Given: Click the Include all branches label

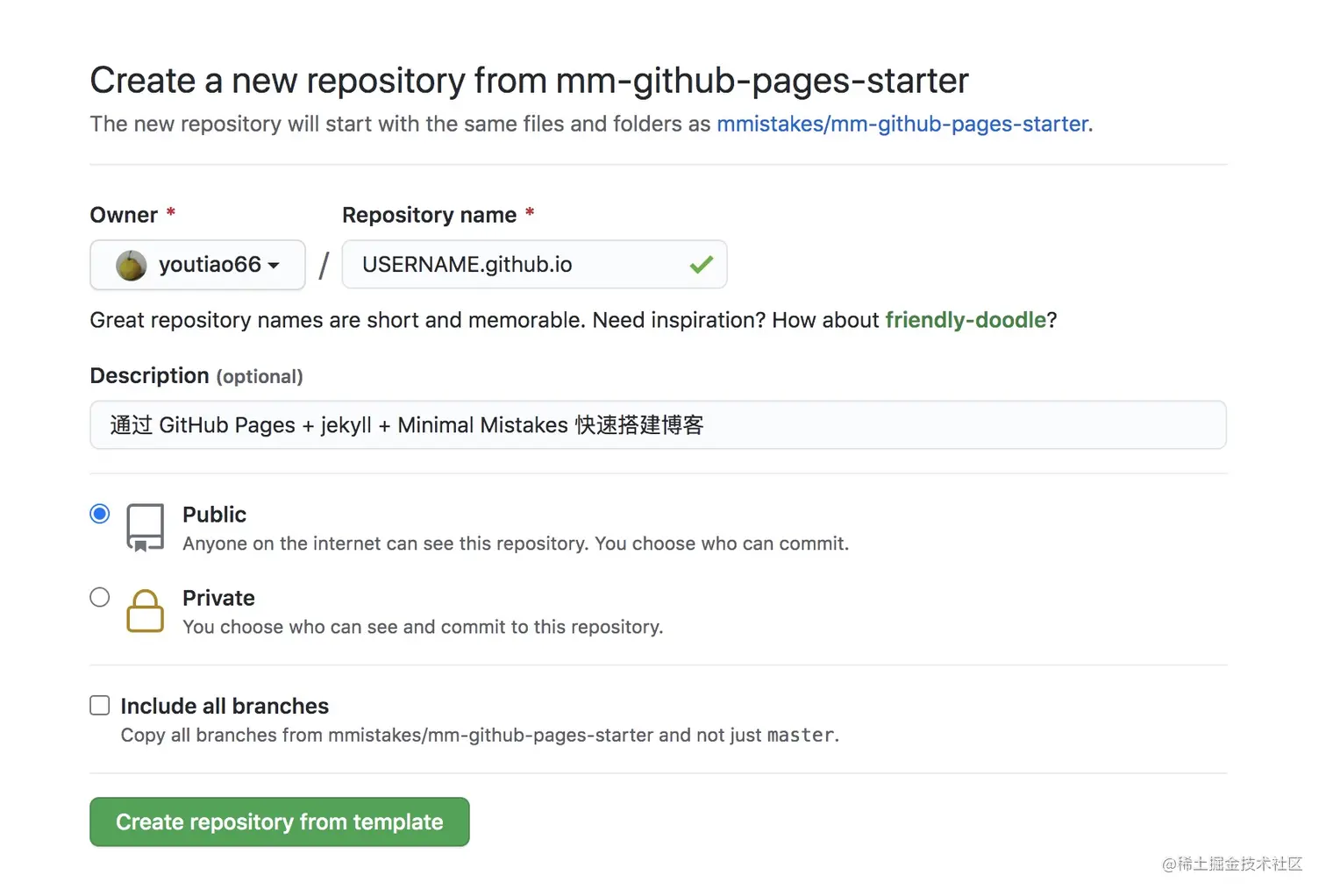Looking at the screenshot, I should 225,706.
